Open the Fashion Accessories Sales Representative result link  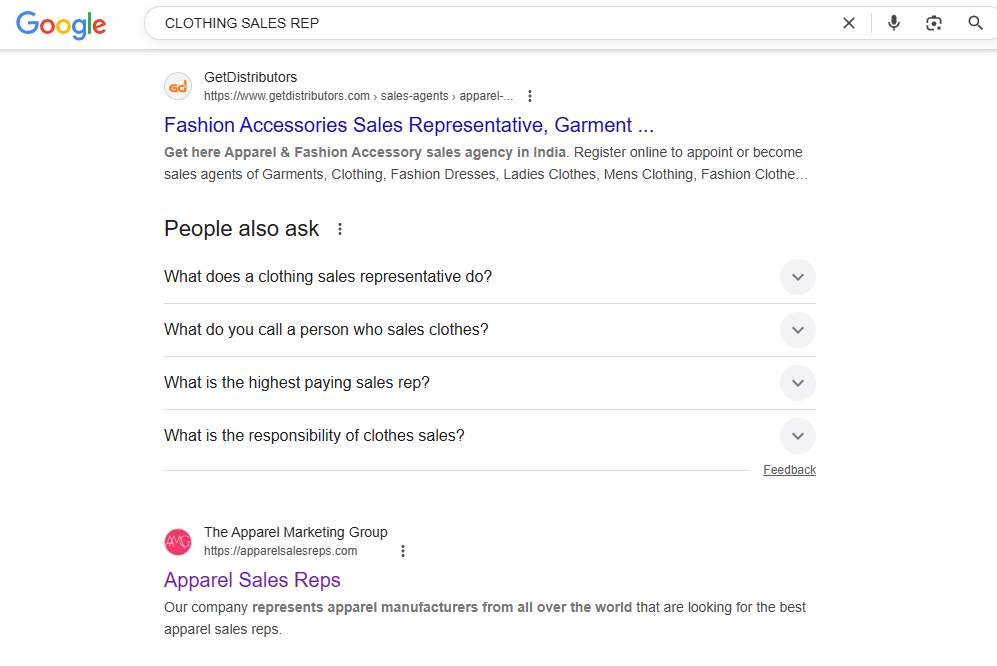(409, 125)
